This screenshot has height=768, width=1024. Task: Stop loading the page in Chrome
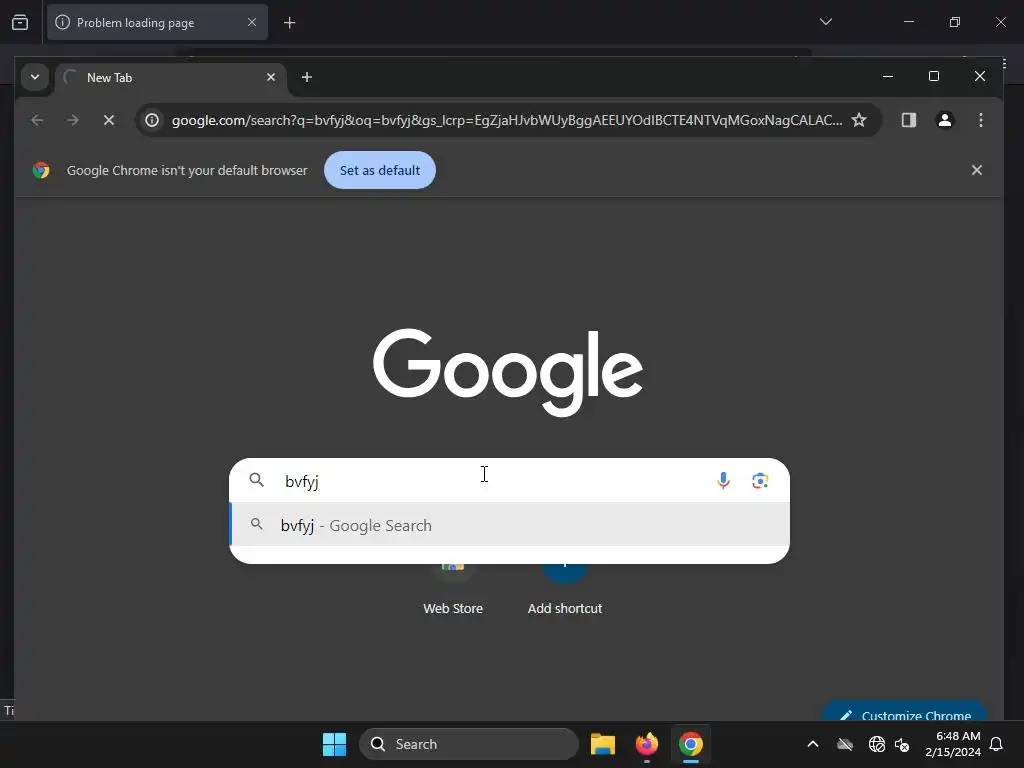[109, 120]
